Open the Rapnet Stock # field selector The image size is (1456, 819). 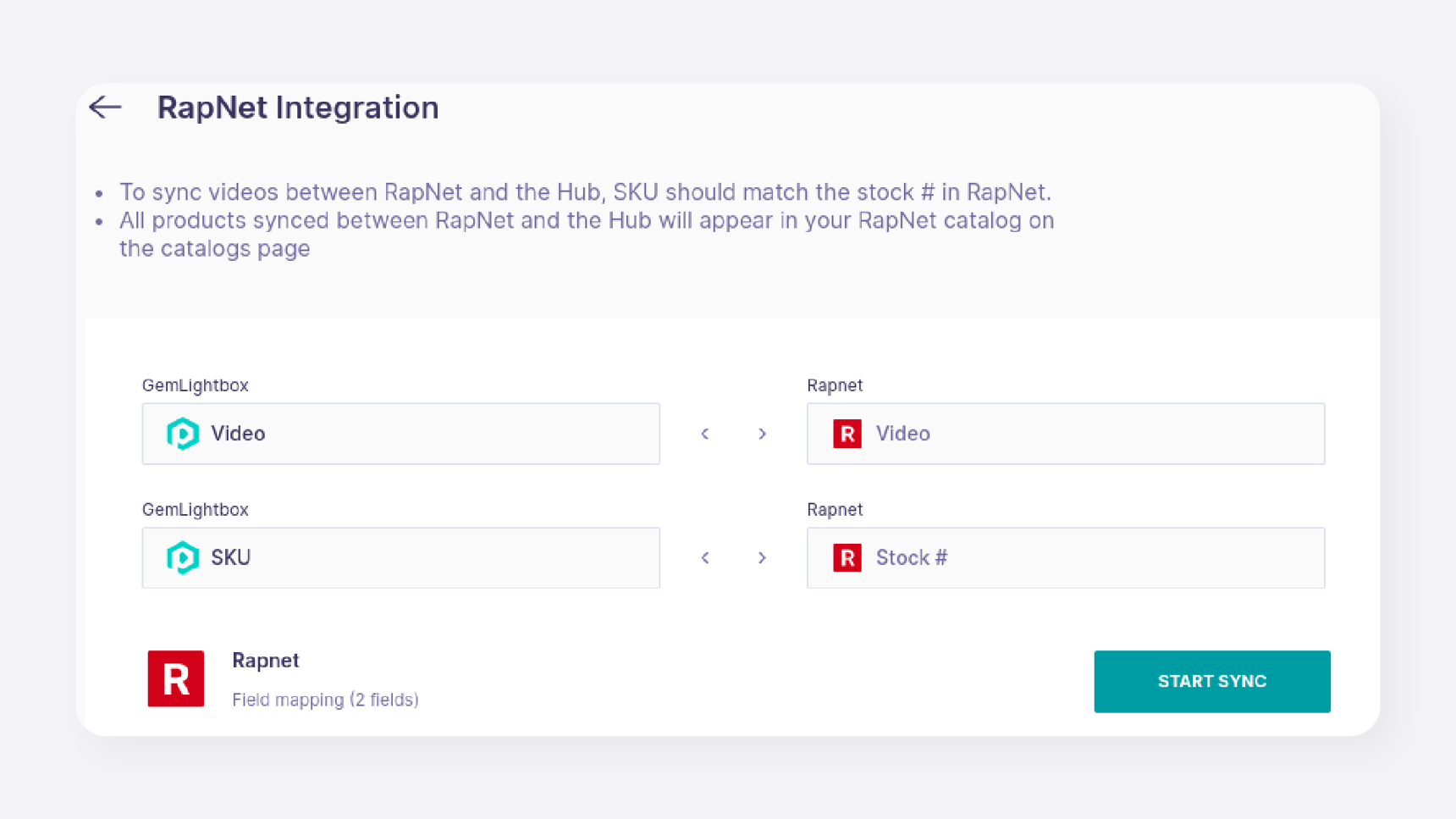[x=1065, y=557]
